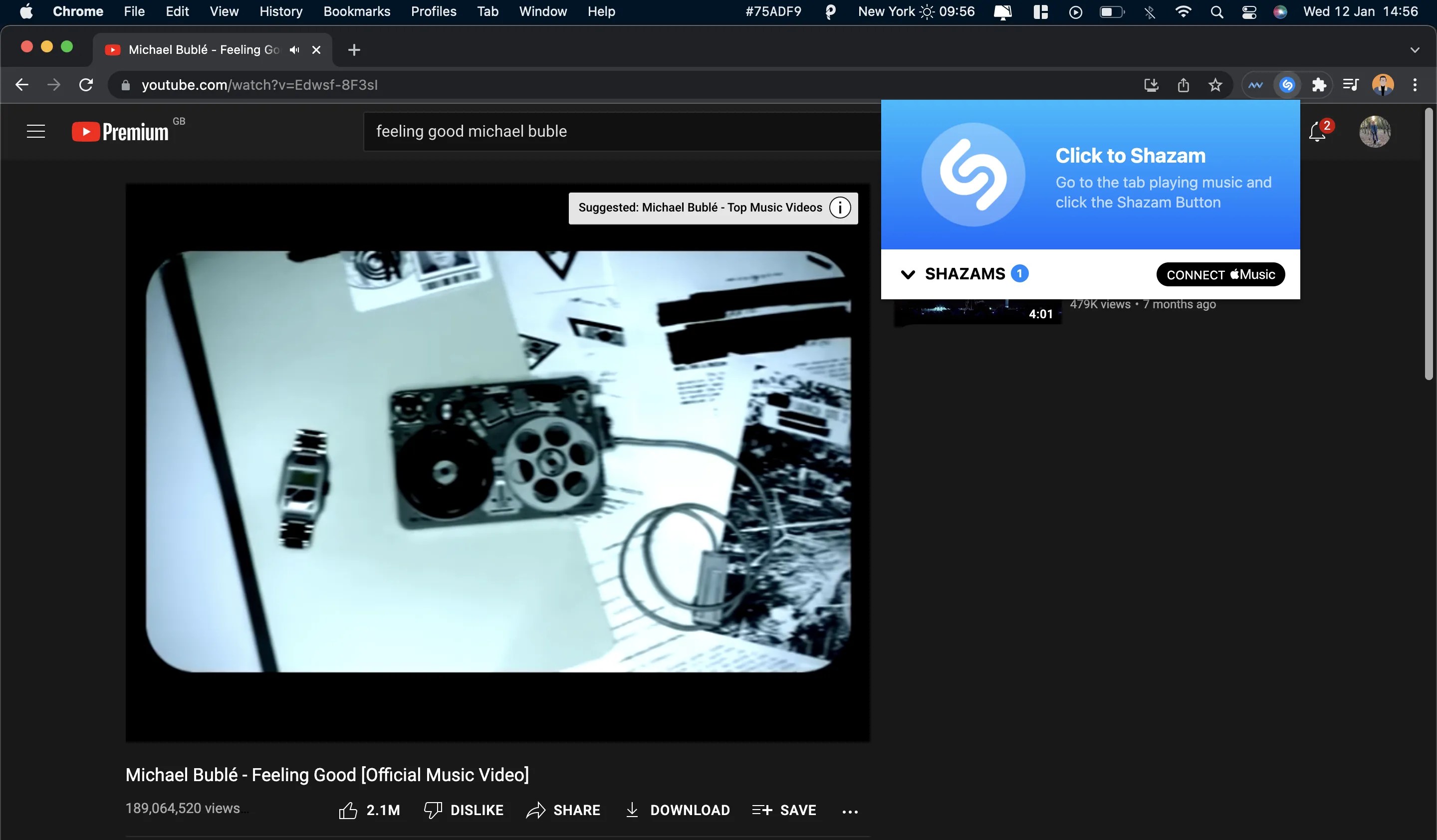The width and height of the screenshot is (1437, 840).
Task: Click the SHARE button under the video
Action: 563,810
